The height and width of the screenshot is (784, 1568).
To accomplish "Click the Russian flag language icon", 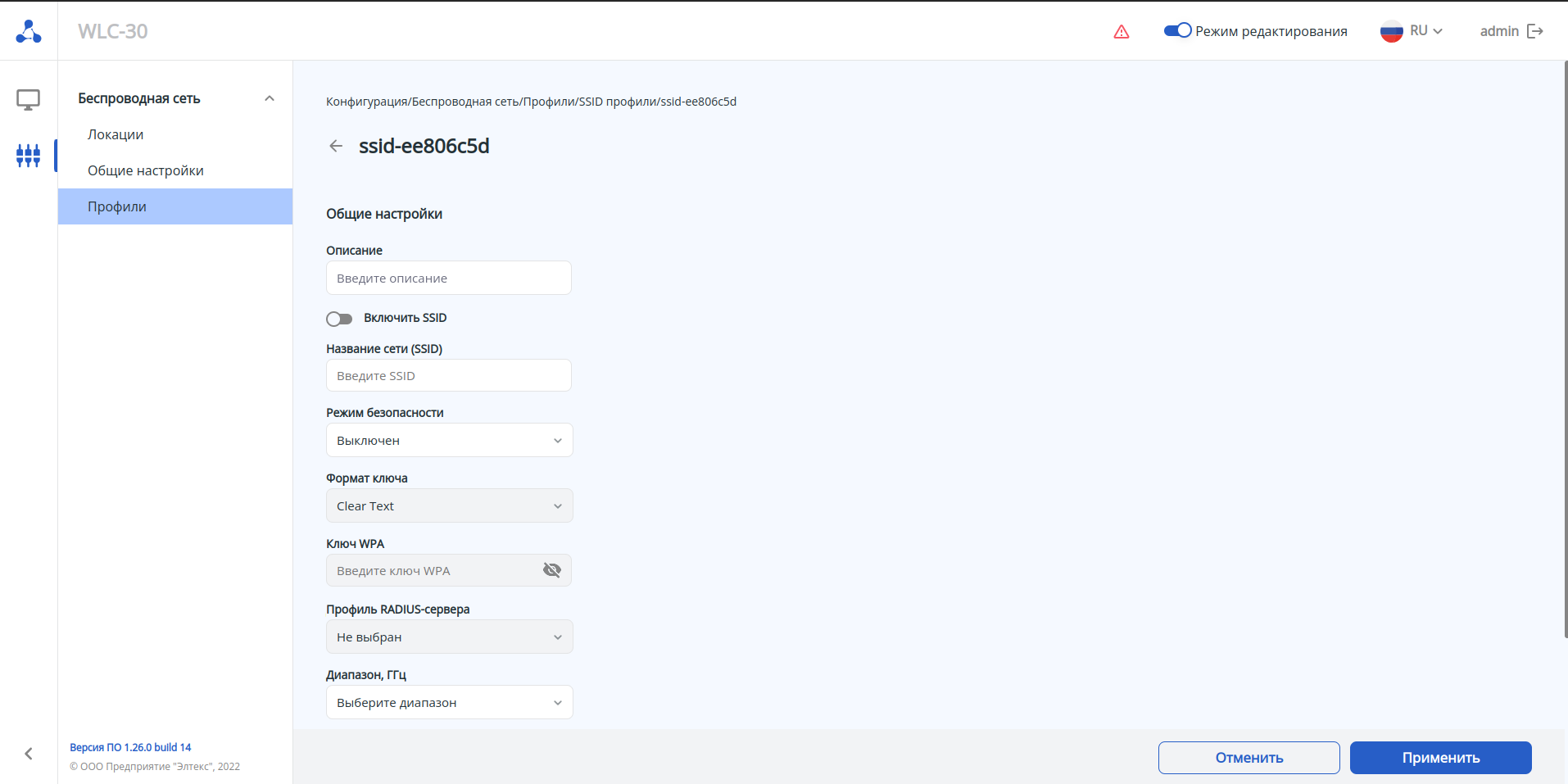I will pyautogui.click(x=1392, y=31).
